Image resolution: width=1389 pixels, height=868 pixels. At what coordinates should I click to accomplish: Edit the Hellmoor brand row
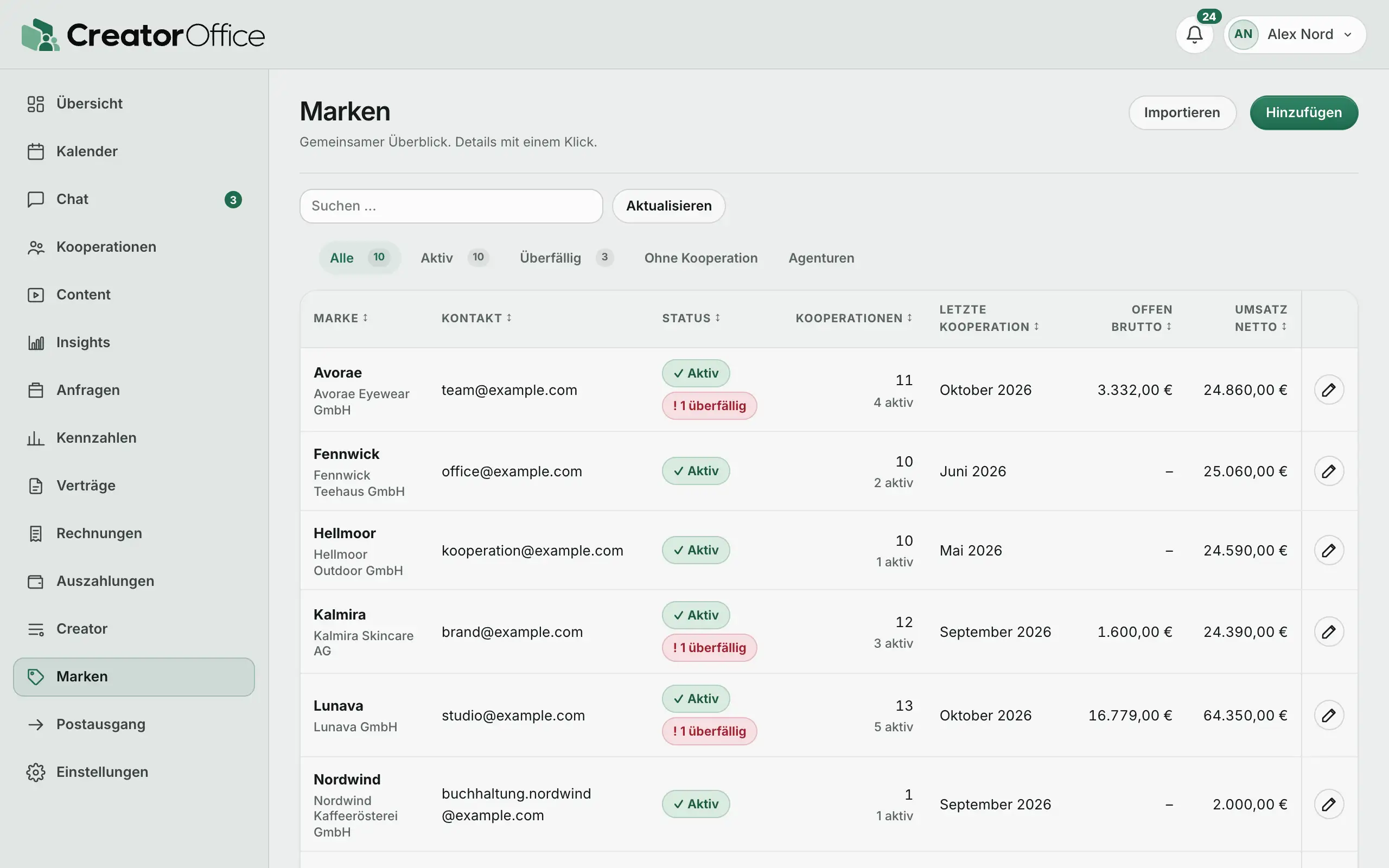coord(1329,551)
